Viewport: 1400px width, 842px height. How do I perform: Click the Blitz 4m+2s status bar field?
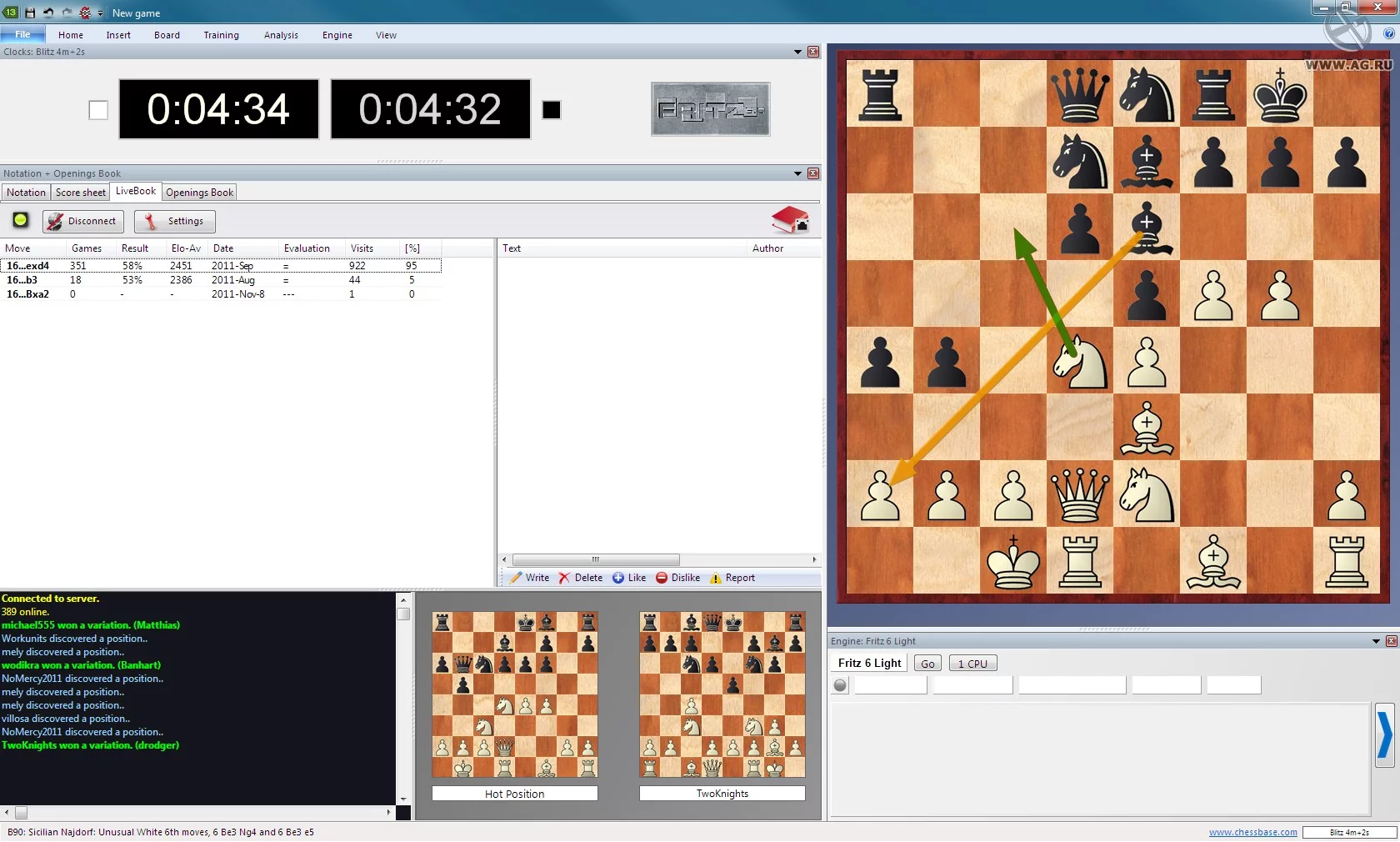pos(1350,832)
